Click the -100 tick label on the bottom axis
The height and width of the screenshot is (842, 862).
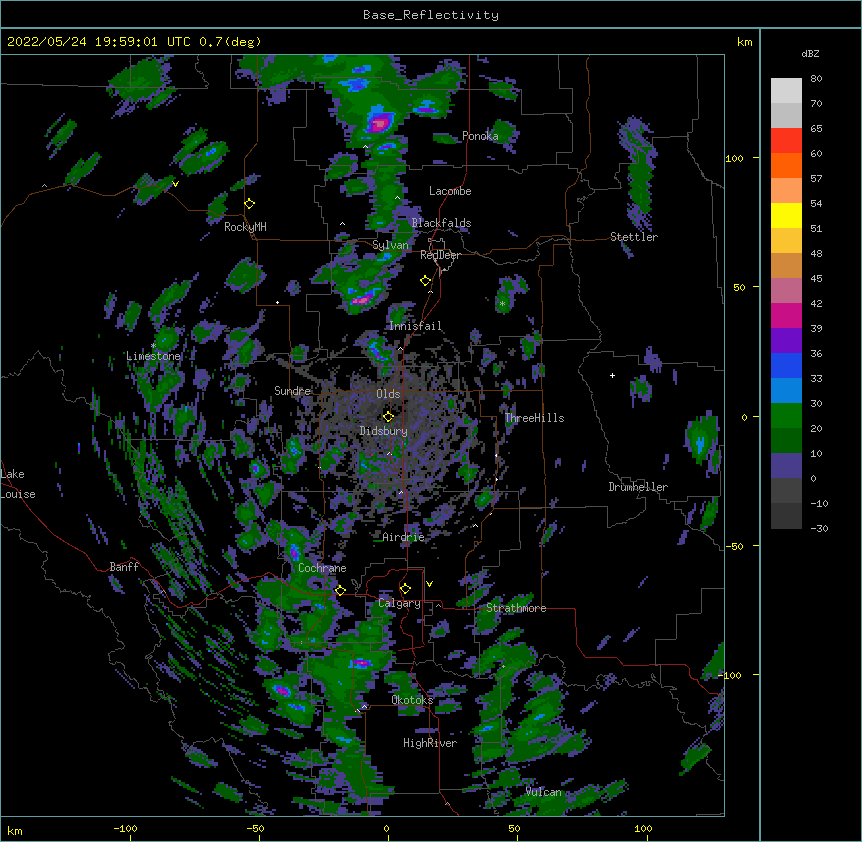point(125,828)
